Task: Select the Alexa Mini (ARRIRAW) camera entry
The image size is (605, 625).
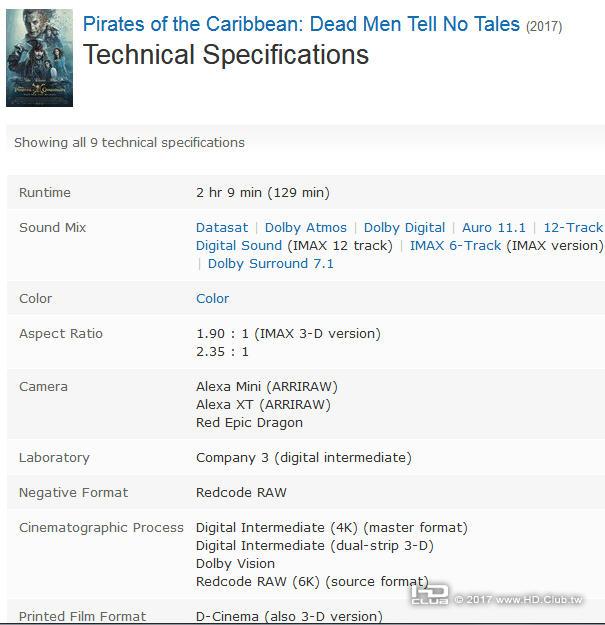Action: click(x=267, y=386)
